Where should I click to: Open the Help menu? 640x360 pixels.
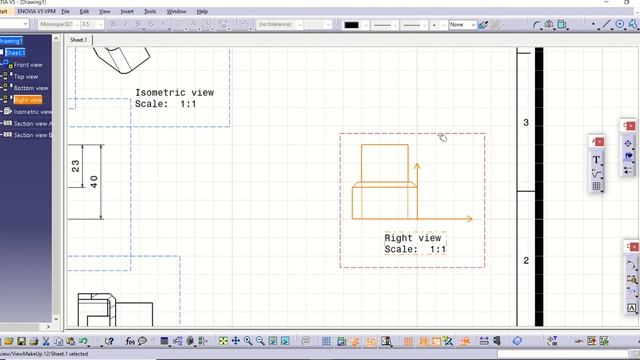(x=202, y=11)
